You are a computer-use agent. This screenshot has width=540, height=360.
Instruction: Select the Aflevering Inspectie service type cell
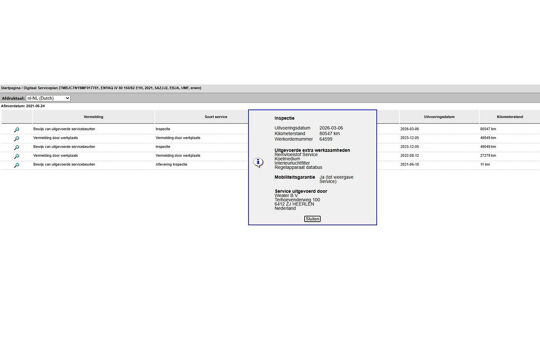click(x=172, y=165)
